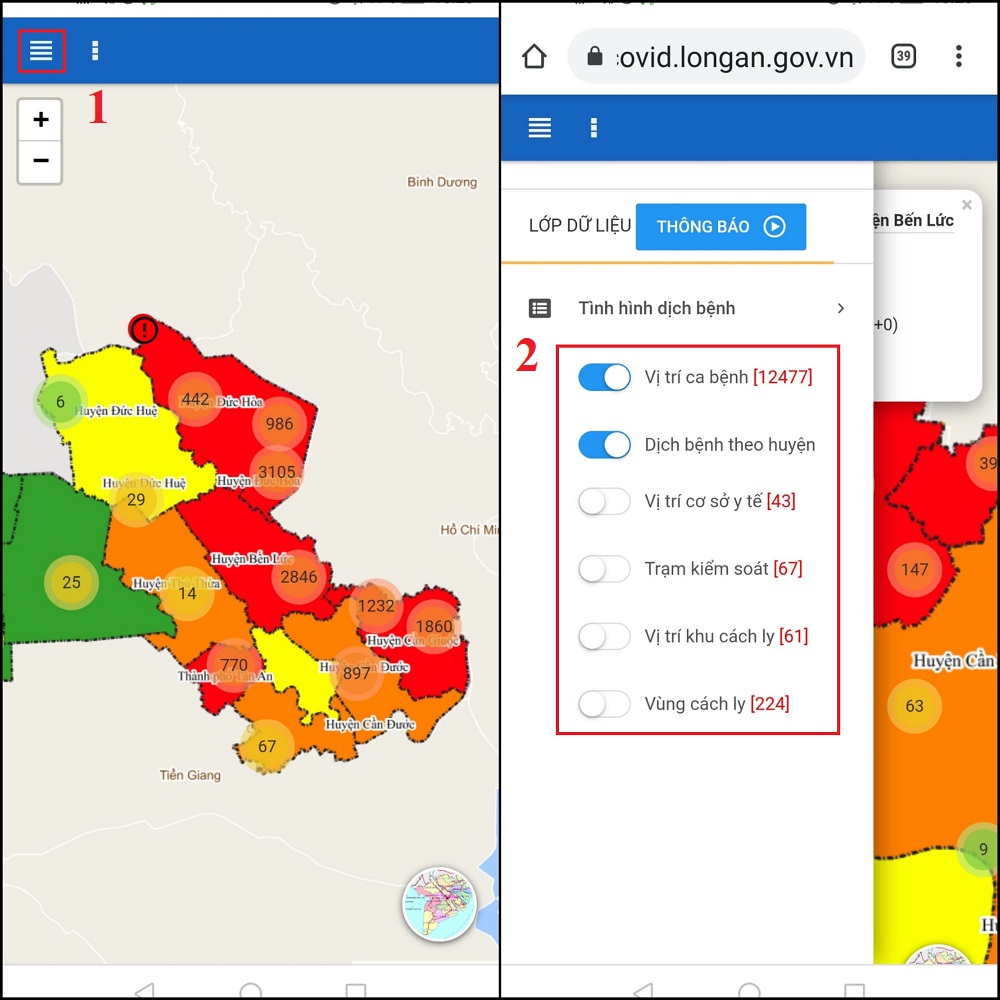Click the Huyện Bến Lức map label
This screenshot has height=1000, width=1000.
(252, 559)
